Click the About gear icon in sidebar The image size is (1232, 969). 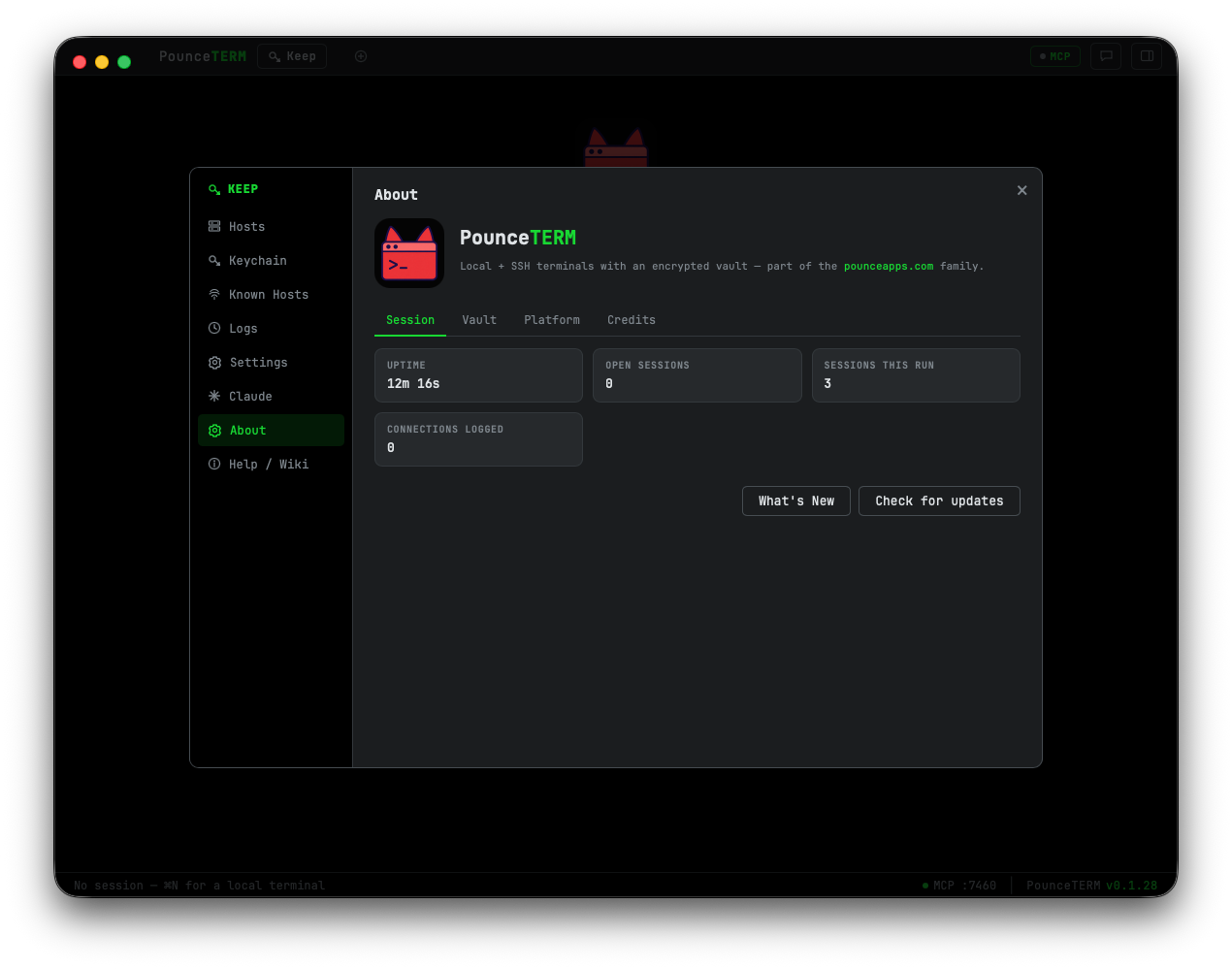pyautogui.click(x=214, y=431)
